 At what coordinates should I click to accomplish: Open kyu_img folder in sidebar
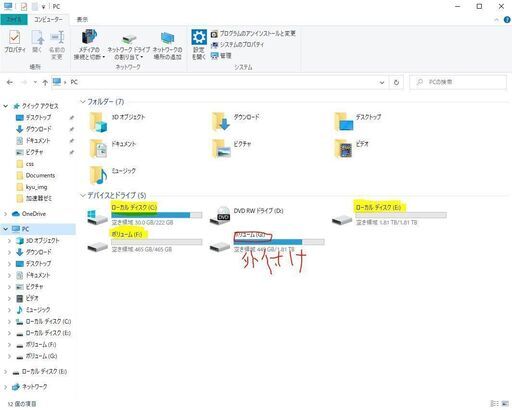pos(32,187)
